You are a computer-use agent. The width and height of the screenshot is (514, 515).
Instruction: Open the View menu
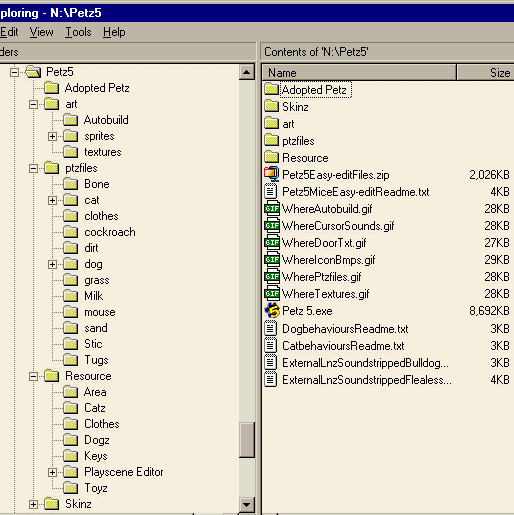click(x=41, y=32)
